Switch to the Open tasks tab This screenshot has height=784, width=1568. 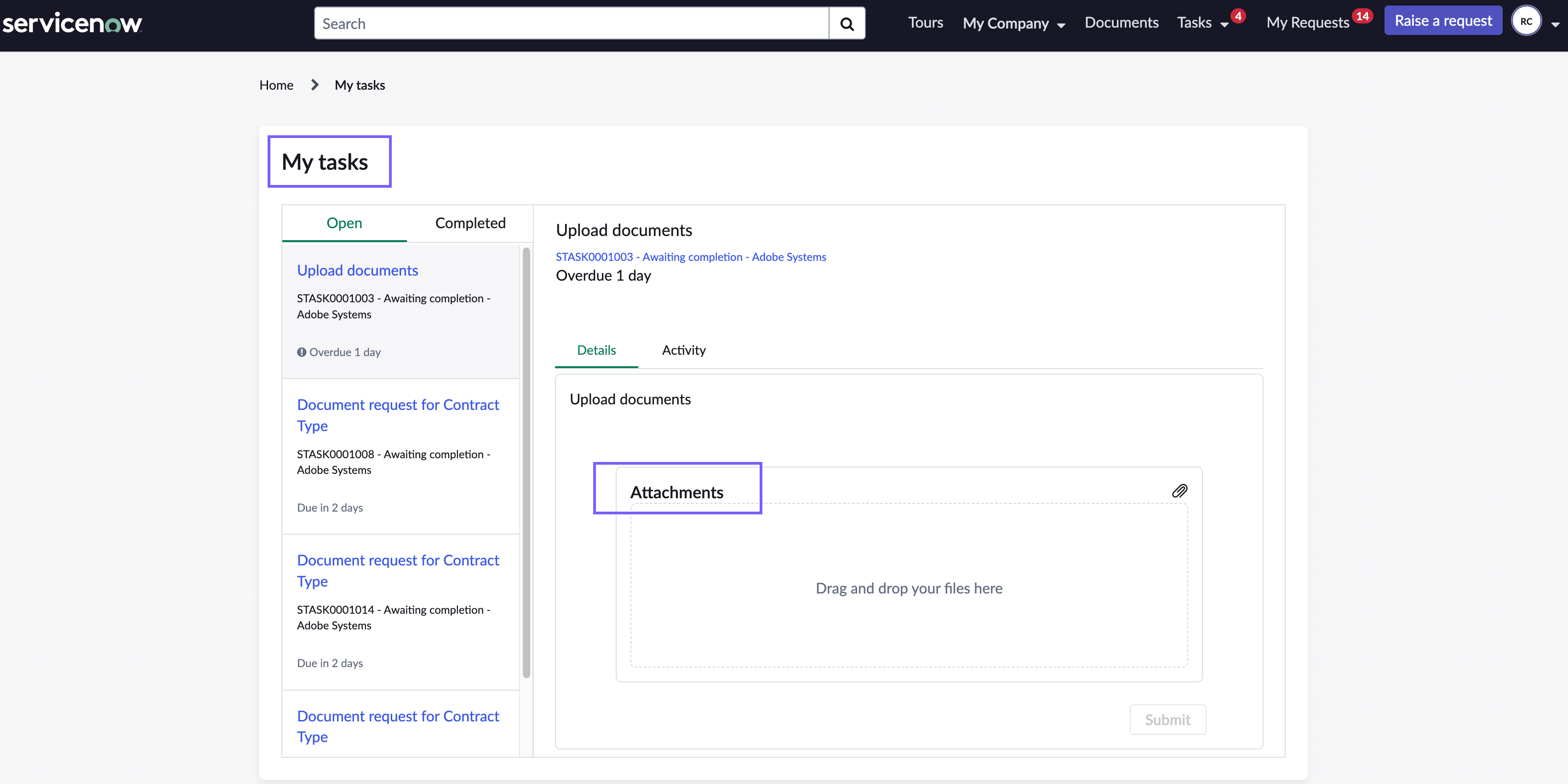[x=344, y=223]
